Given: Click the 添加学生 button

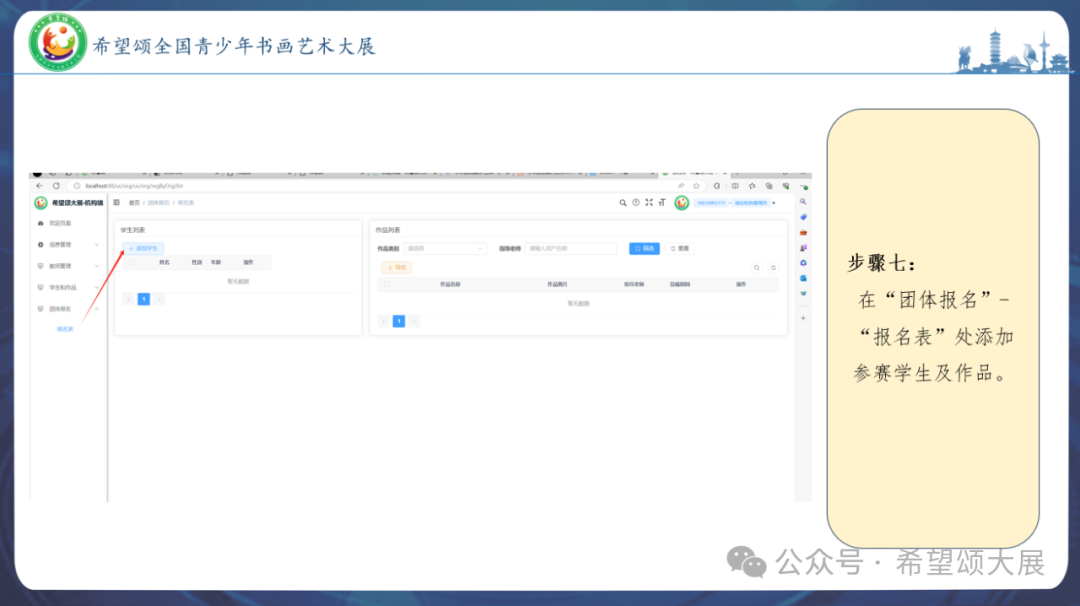Looking at the screenshot, I should 143,248.
